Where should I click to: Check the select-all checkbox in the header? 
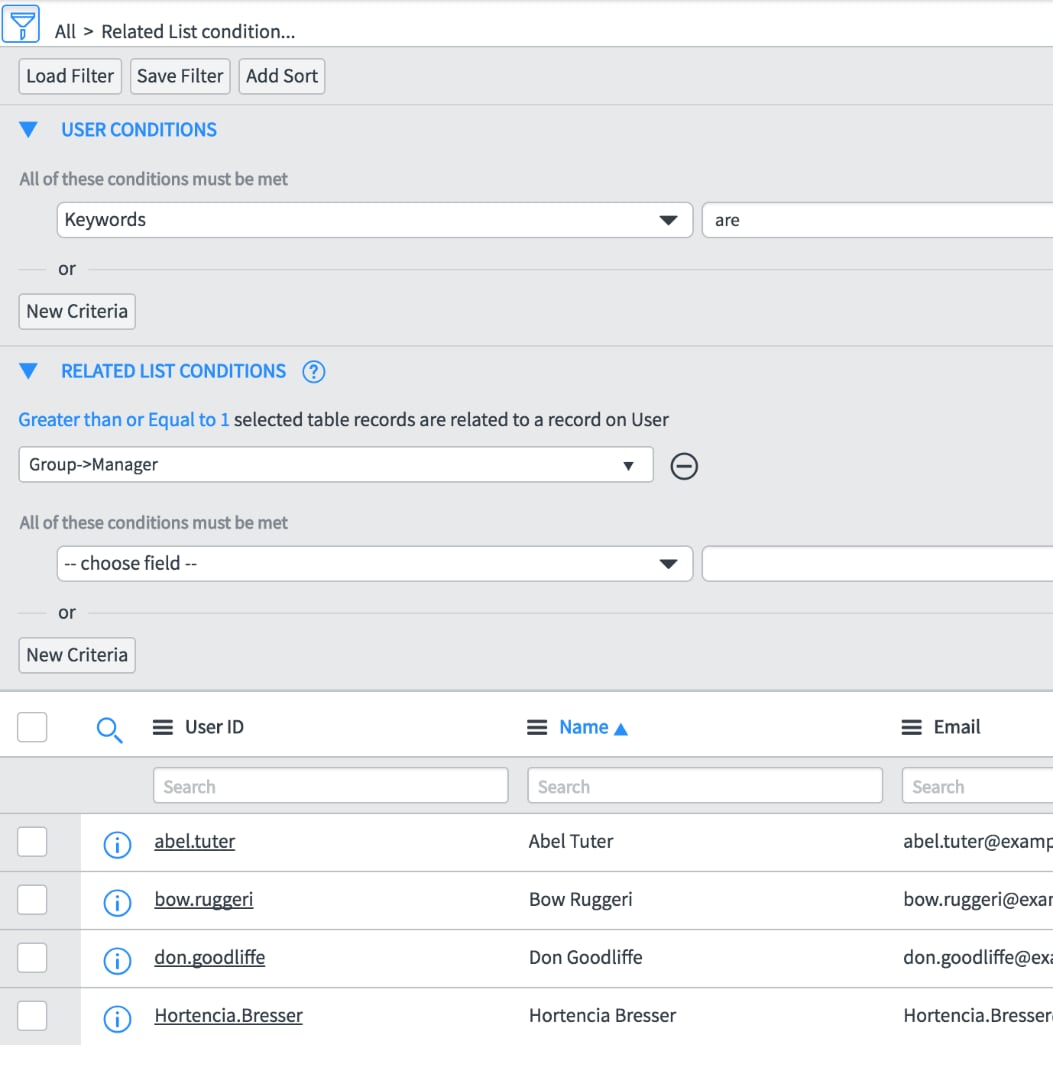tap(32, 727)
